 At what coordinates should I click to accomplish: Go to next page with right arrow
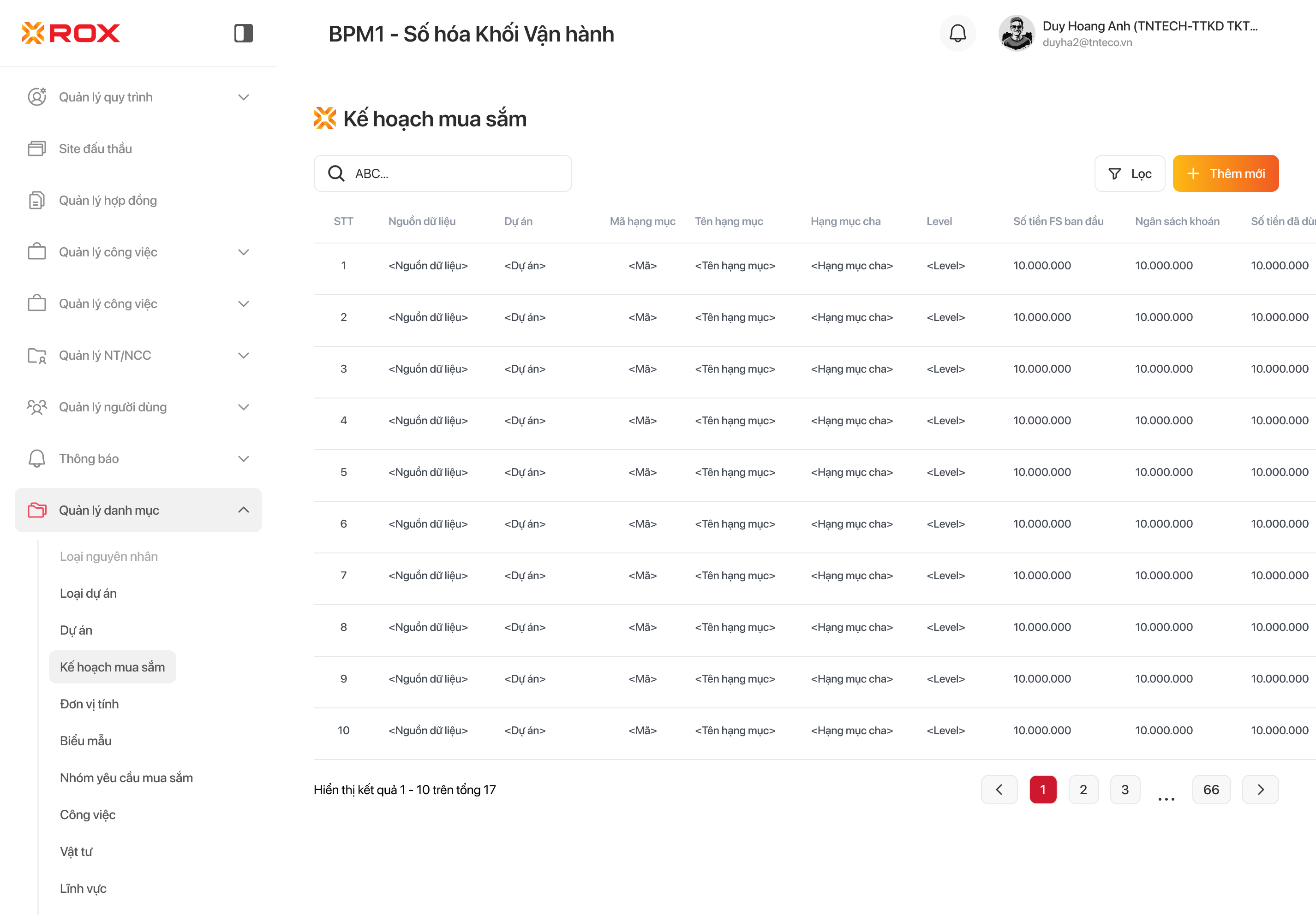(1260, 790)
